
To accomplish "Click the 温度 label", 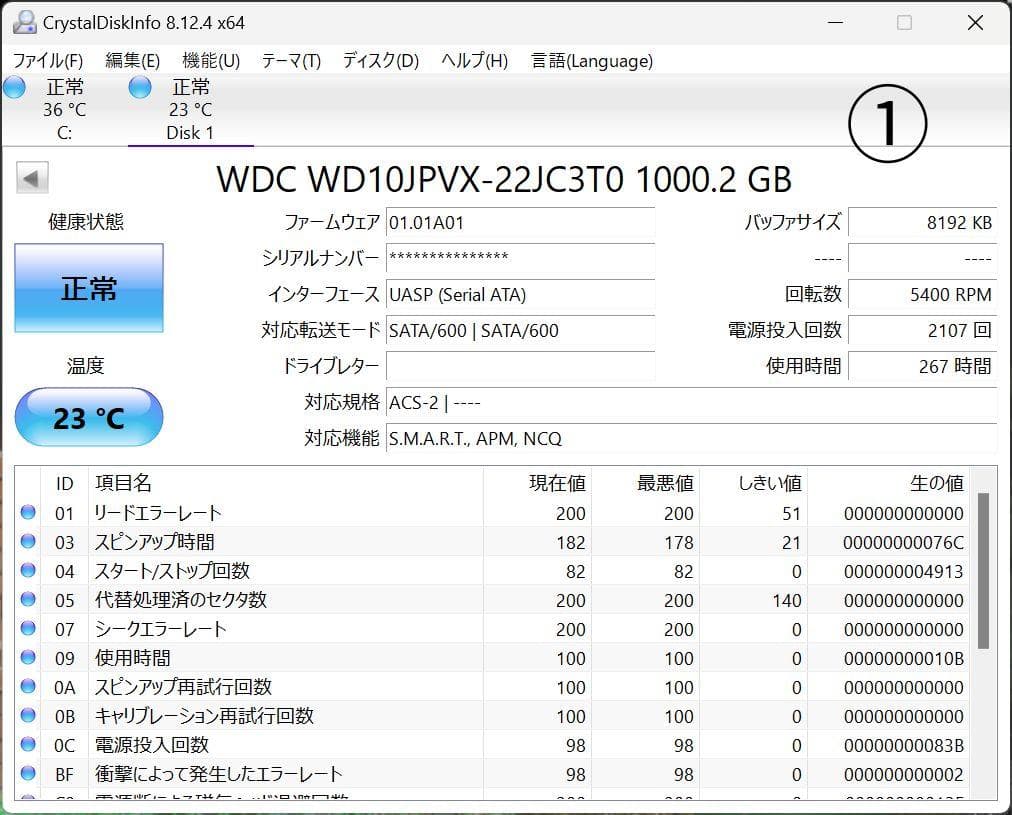I will [x=85, y=366].
